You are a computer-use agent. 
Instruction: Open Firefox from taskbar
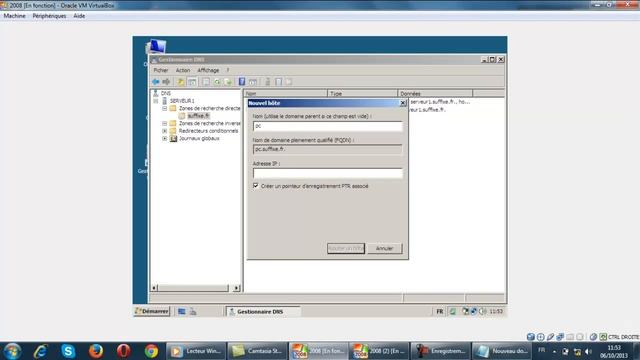click(96, 351)
